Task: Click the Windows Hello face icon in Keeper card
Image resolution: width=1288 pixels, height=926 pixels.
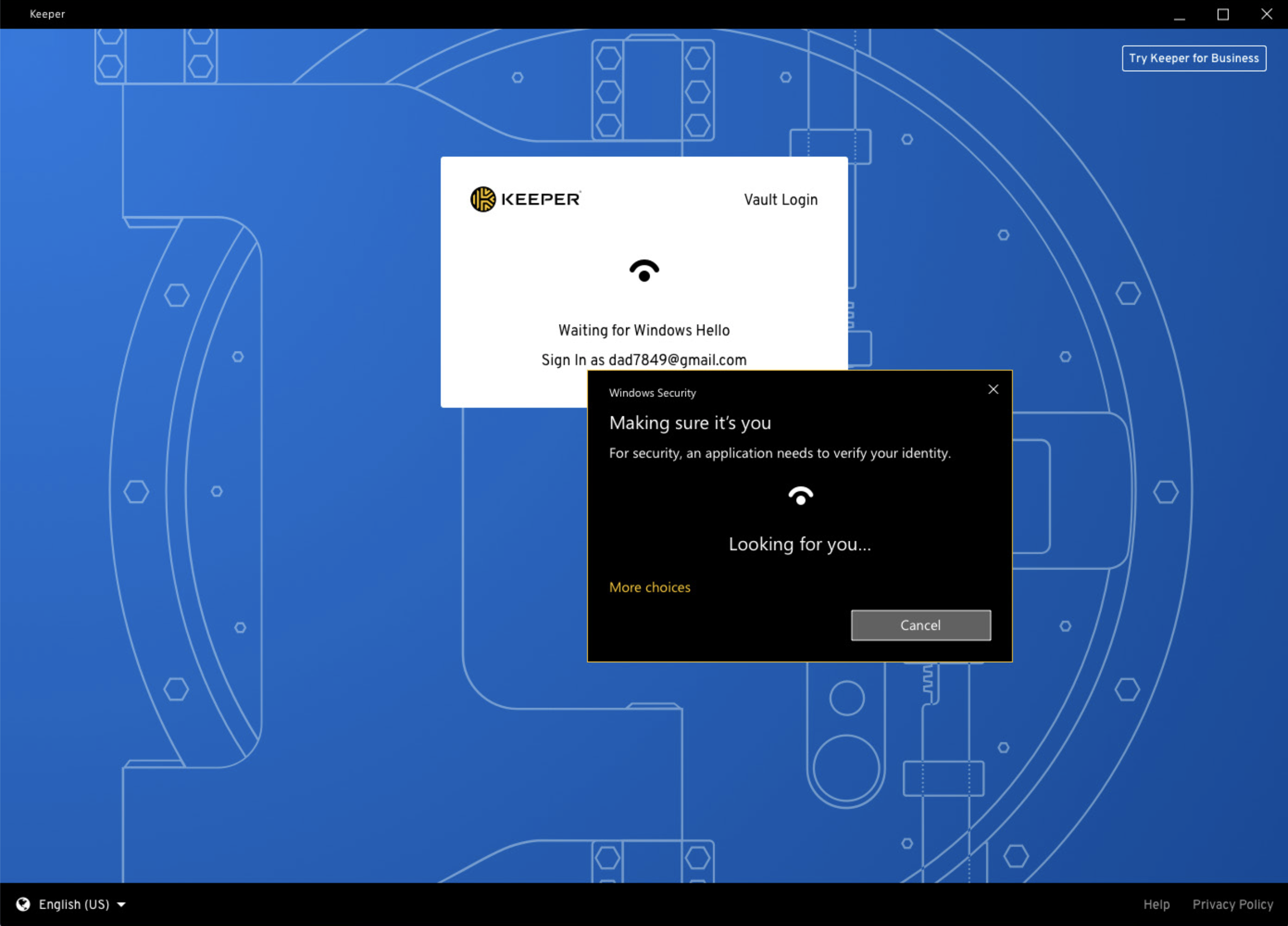Action: 644,271
